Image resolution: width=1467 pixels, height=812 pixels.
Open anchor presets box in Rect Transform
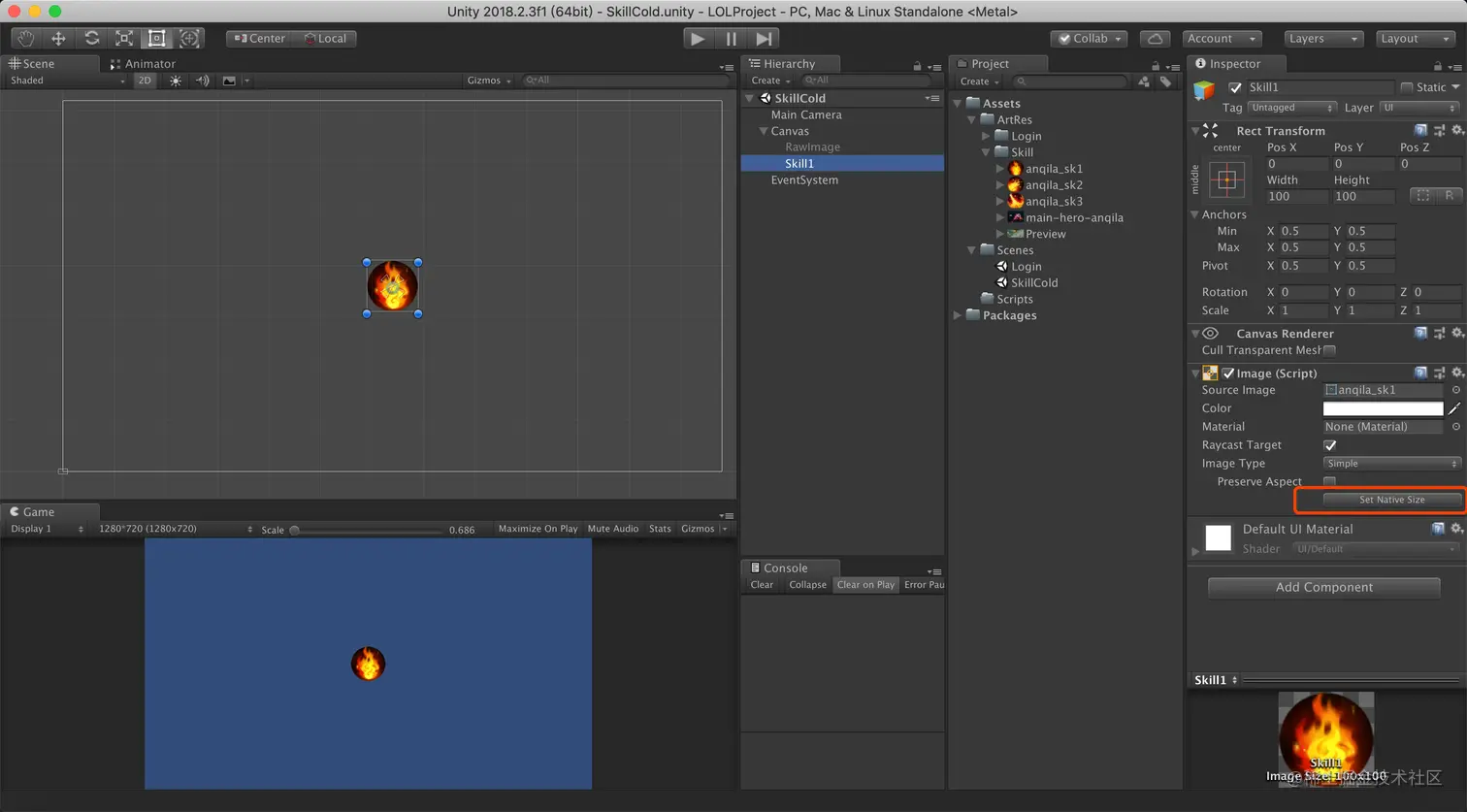coord(1226,179)
